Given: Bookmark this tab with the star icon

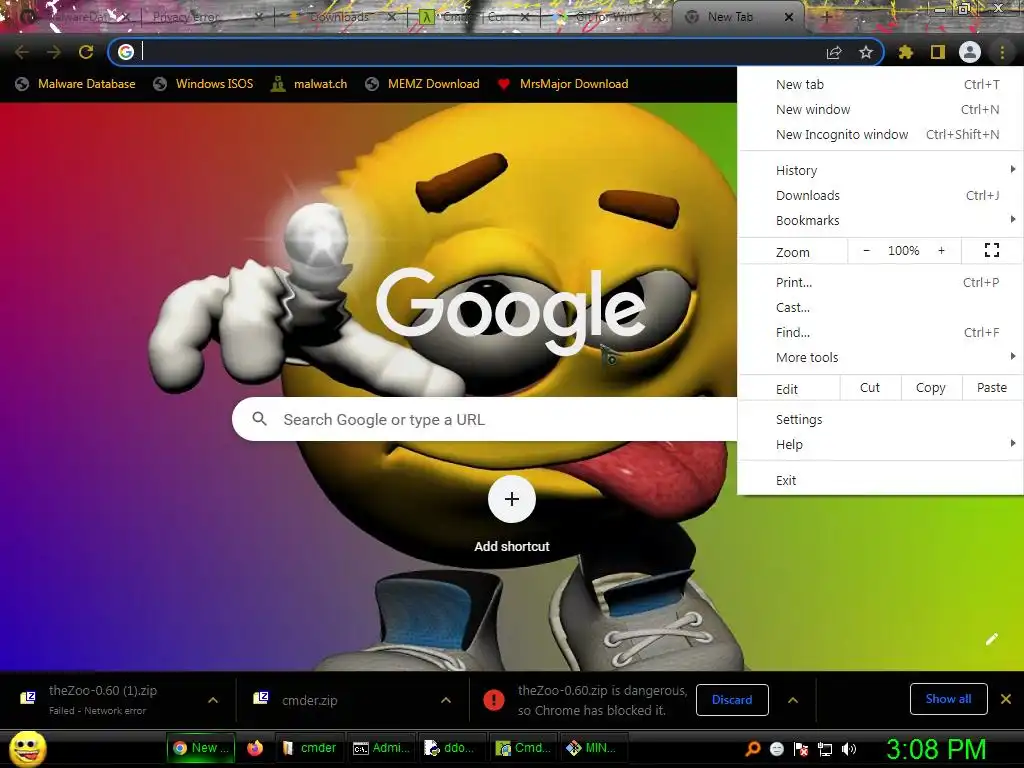Looking at the screenshot, I should [866, 52].
